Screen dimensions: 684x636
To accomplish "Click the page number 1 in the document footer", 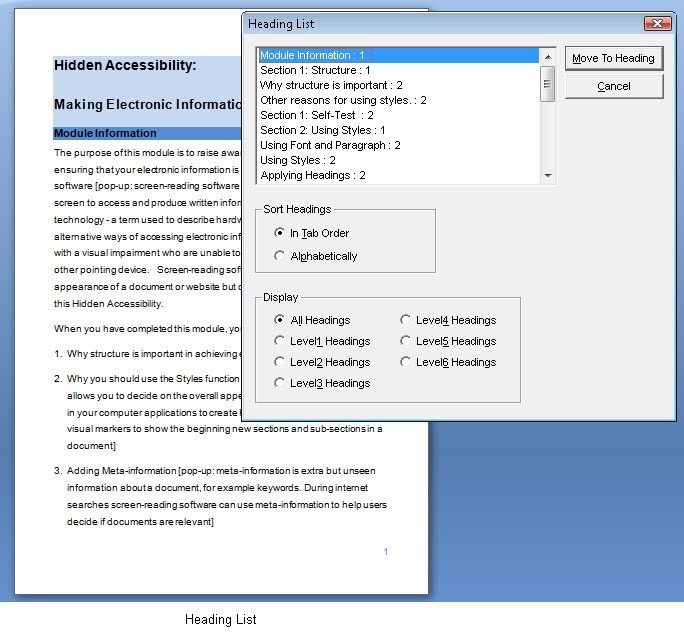I will pyautogui.click(x=386, y=552).
